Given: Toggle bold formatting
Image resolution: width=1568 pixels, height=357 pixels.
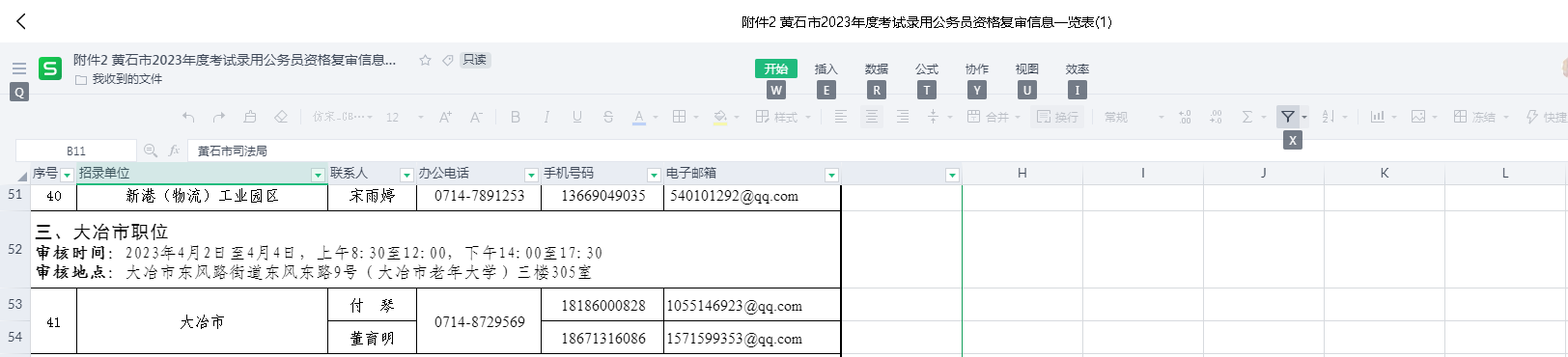Looking at the screenshot, I should (x=515, y=117).
